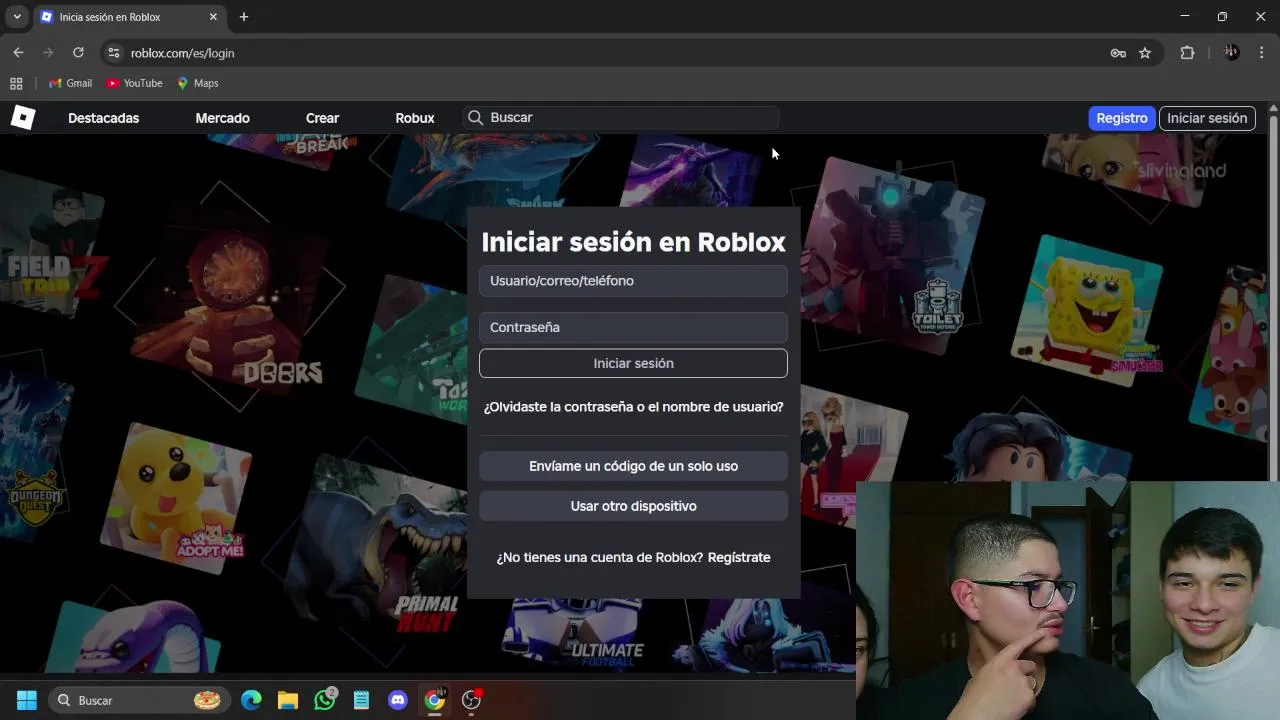Open the Windows Start menu
Image resolution: width=1280 pixels, height=720 pixels.
[27, 700]
